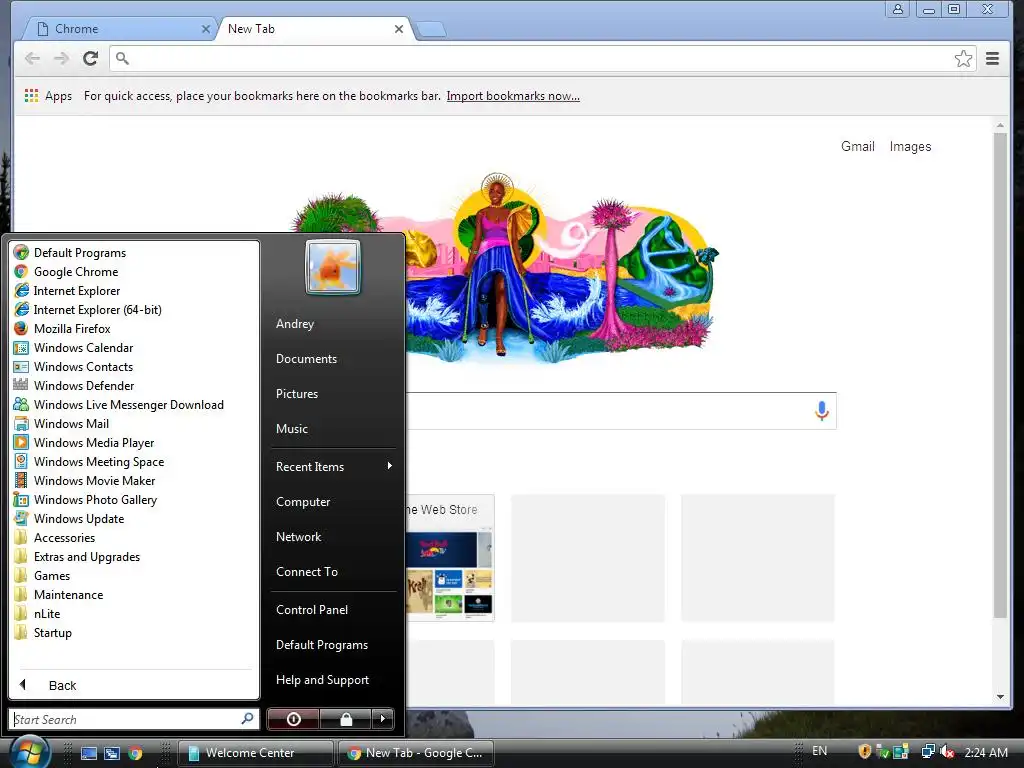This screenshot has width=1024, height=768.
Task: Open the Gmail link
Action: 857,146
